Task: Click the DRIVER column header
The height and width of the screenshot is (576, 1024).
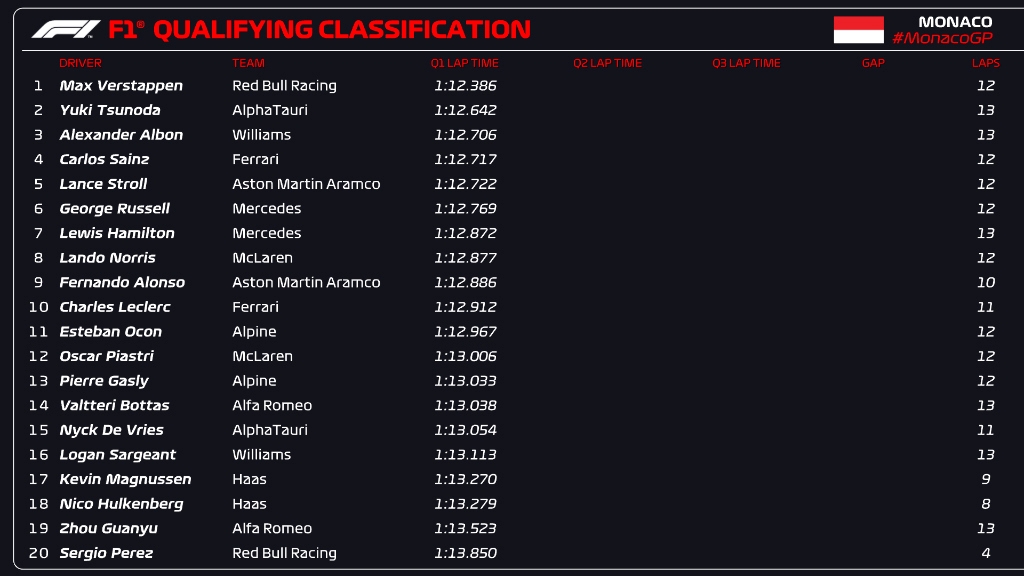Action: click(80, 63)
